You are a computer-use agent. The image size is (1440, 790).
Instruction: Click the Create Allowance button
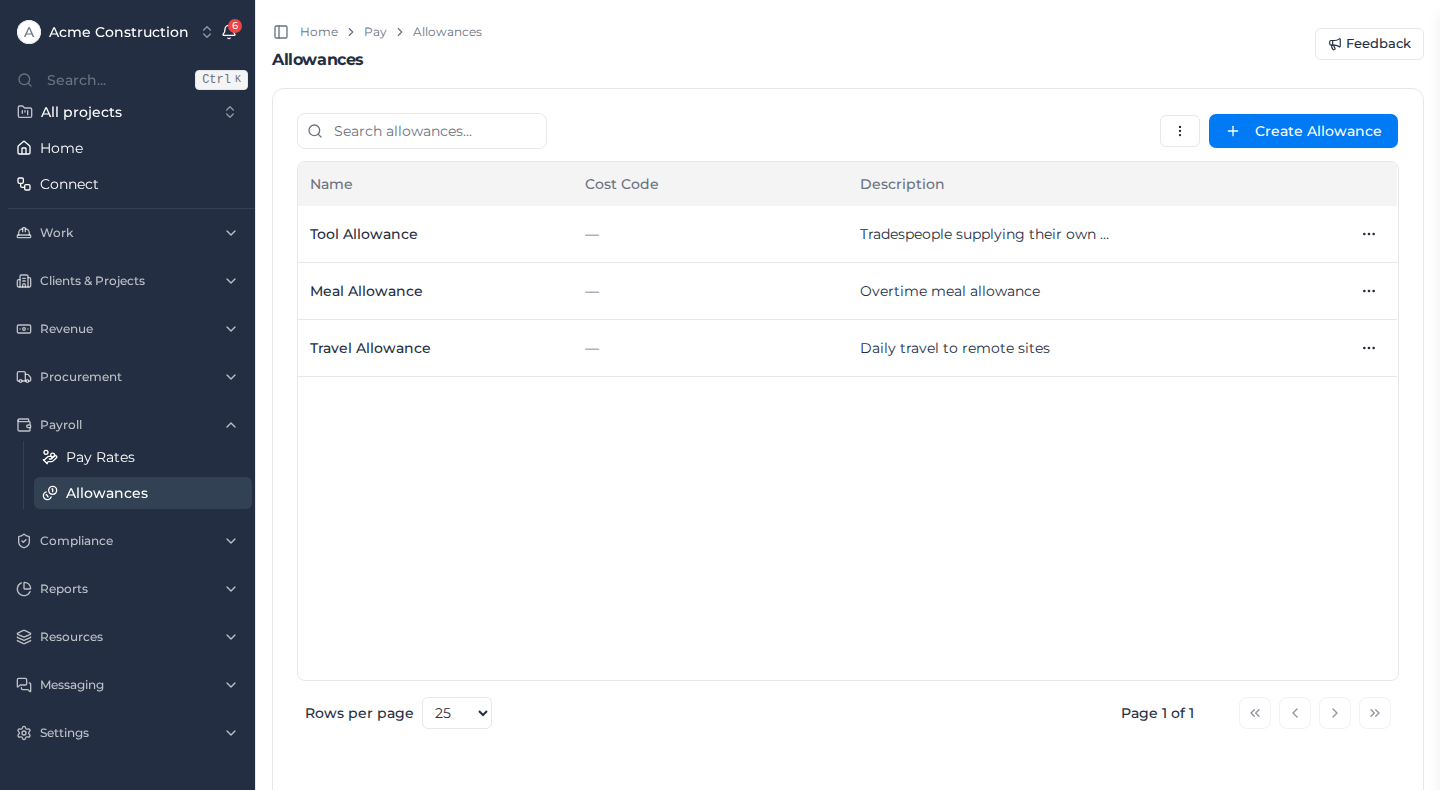pyautogui.click(x=1303, y=131)
